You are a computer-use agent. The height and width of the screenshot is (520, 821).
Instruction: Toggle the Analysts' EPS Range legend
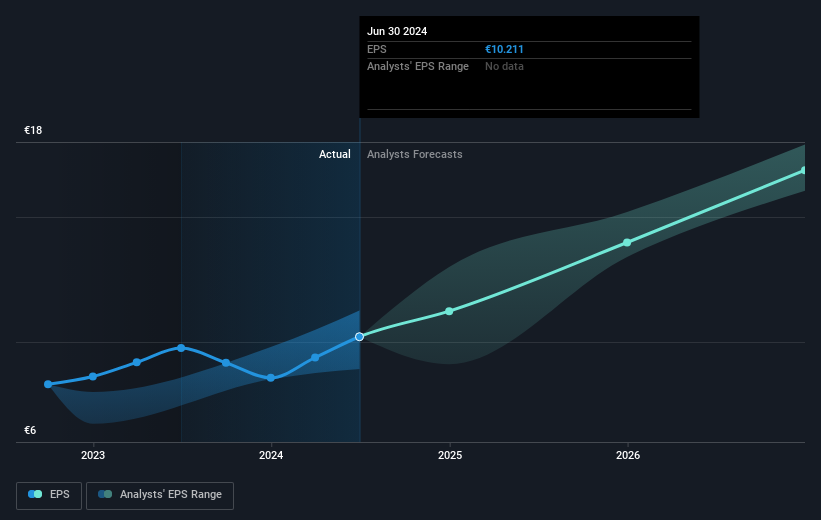[x=160, y=495]
